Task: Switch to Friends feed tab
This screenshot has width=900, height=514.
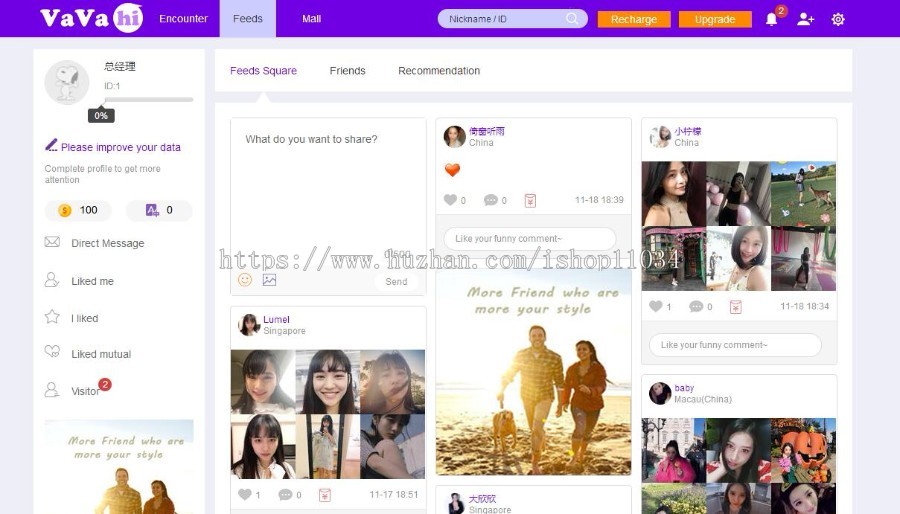Action: pyautogui.click(x=347, y=71)
